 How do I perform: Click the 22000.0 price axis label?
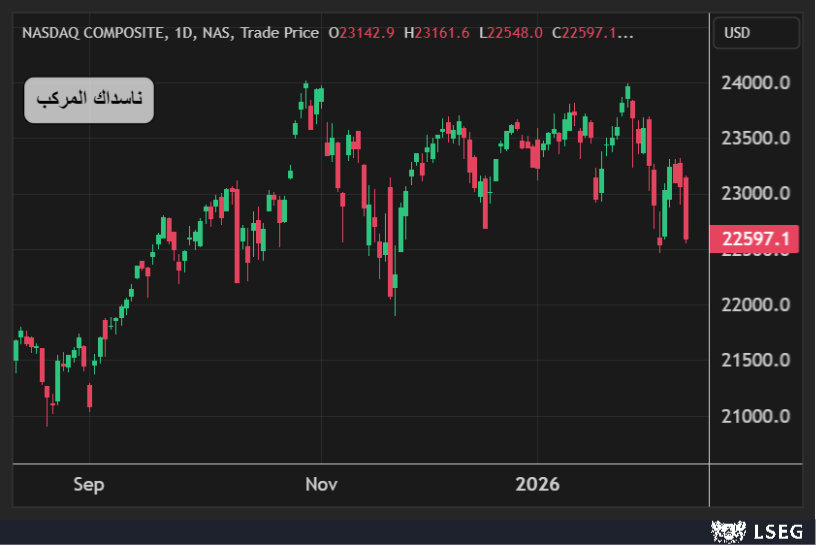(x=756, y=304)
